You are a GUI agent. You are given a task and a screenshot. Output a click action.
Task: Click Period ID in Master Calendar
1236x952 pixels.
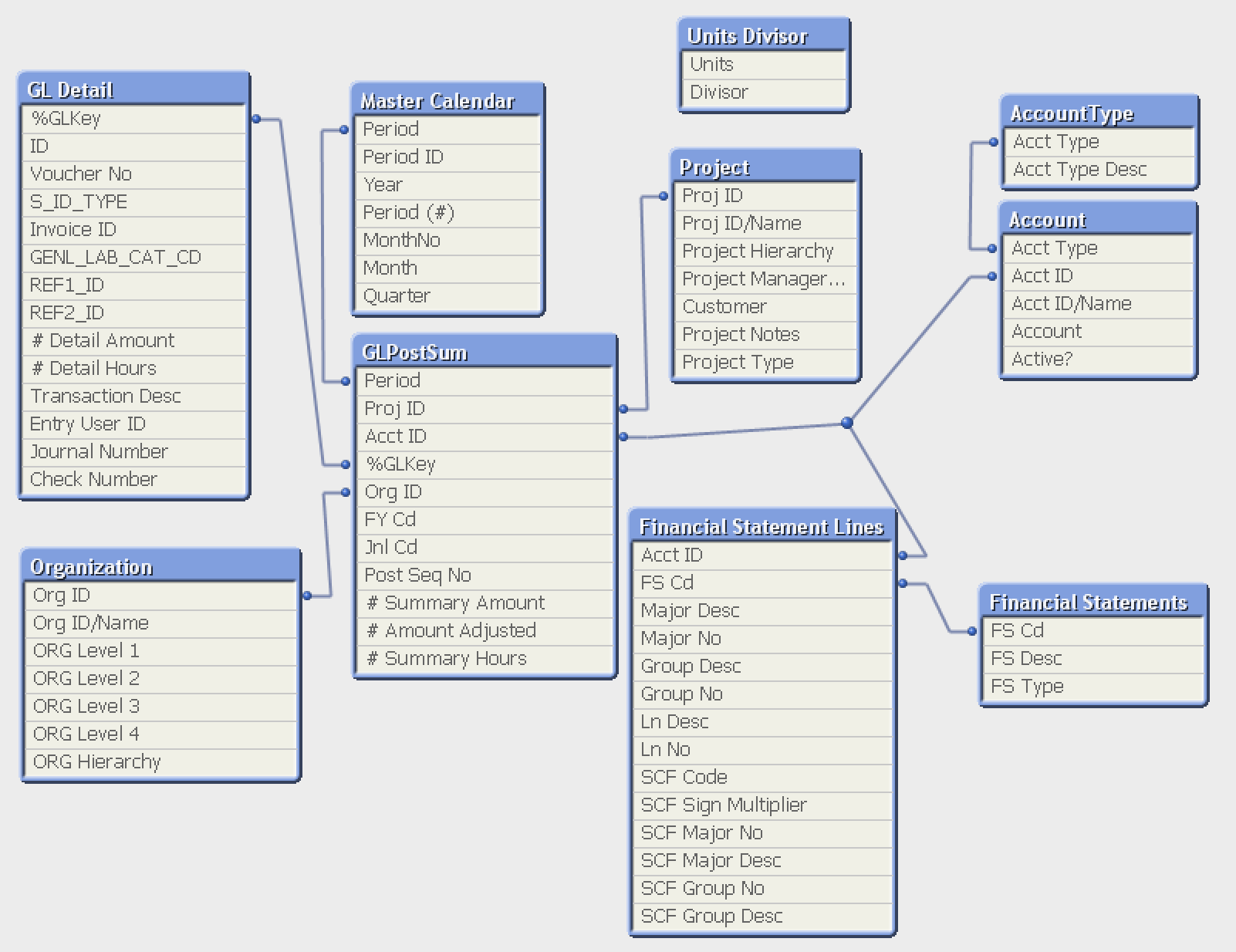[447, 157]
